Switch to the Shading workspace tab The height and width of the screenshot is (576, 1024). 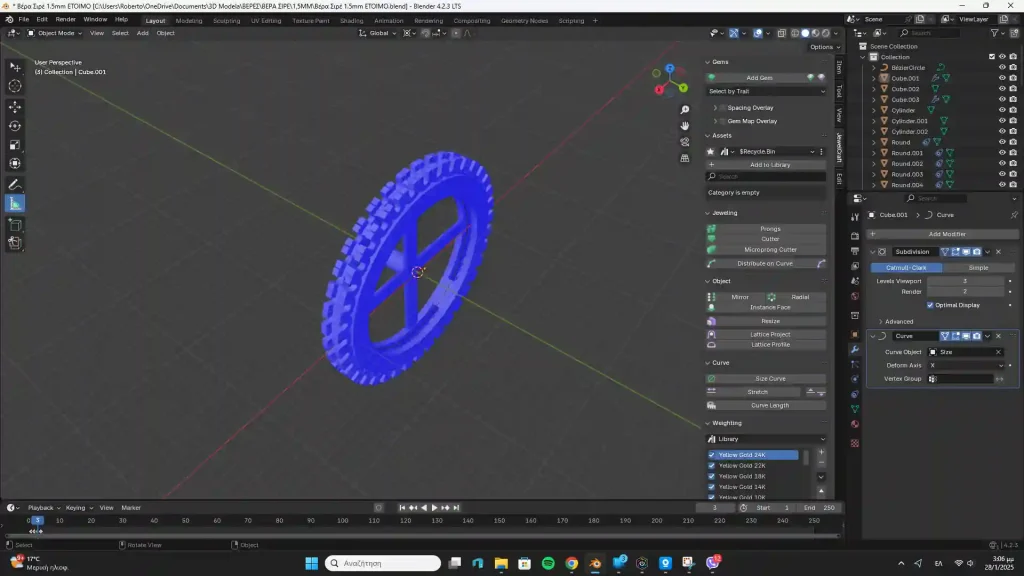[351, 21]
